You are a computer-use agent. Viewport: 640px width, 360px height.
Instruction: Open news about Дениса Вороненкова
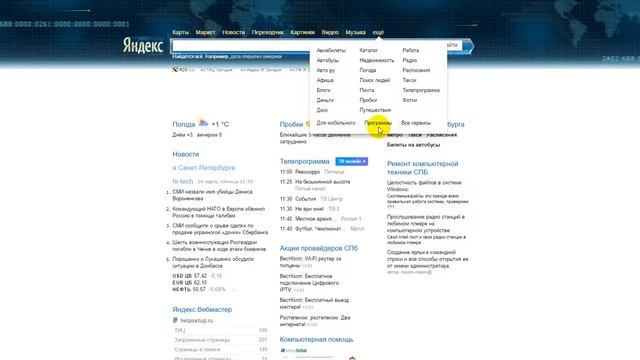coord(212,195)
